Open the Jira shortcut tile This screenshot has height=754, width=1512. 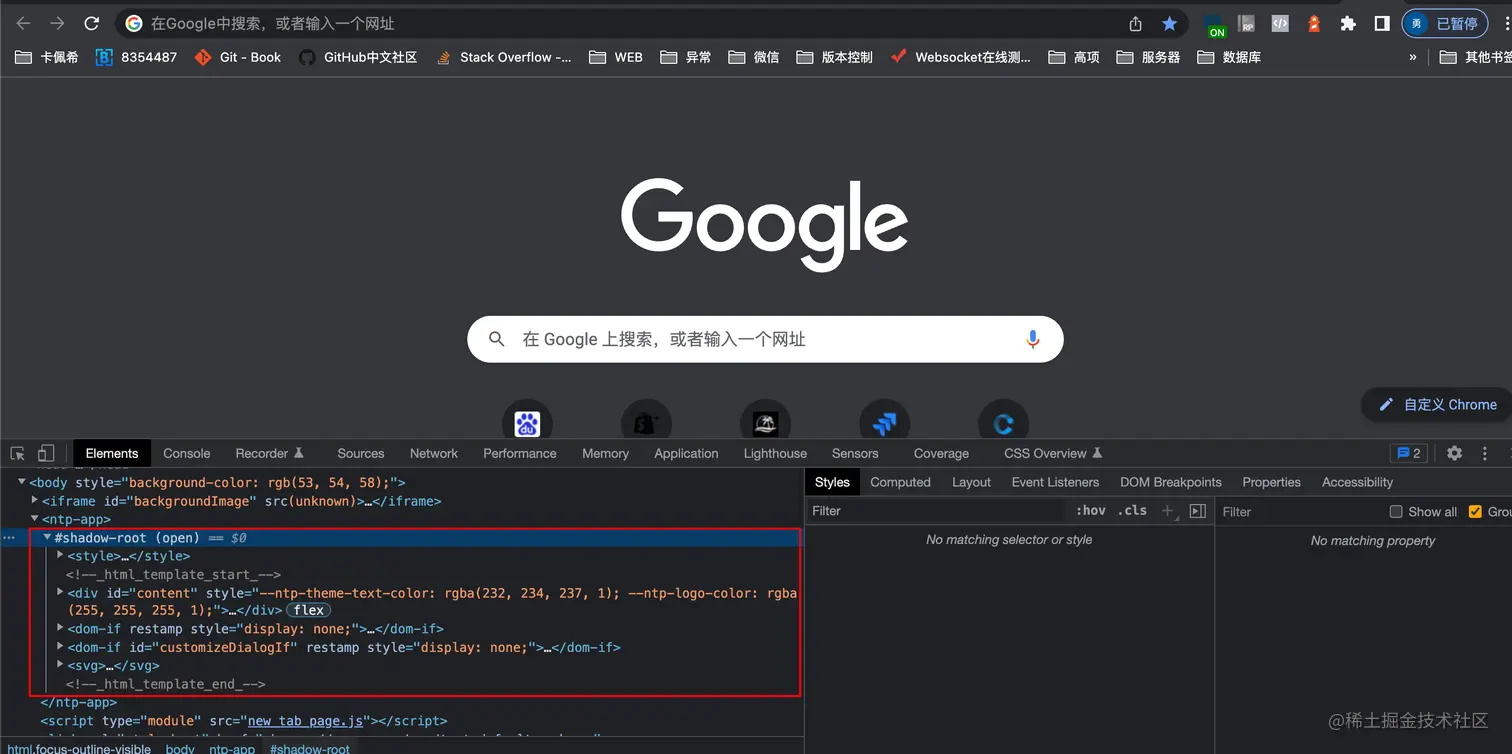coord(884,423)
